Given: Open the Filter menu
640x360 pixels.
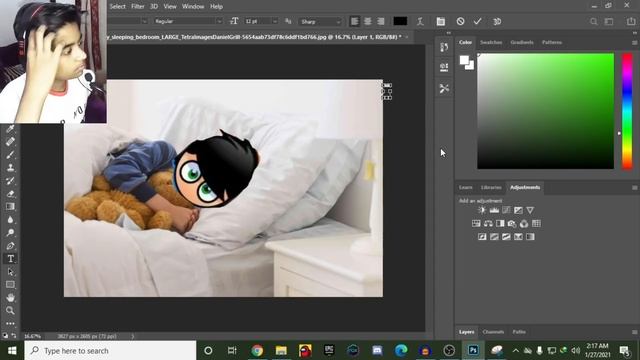Looking at the screenshot, I should coord(138,7).
